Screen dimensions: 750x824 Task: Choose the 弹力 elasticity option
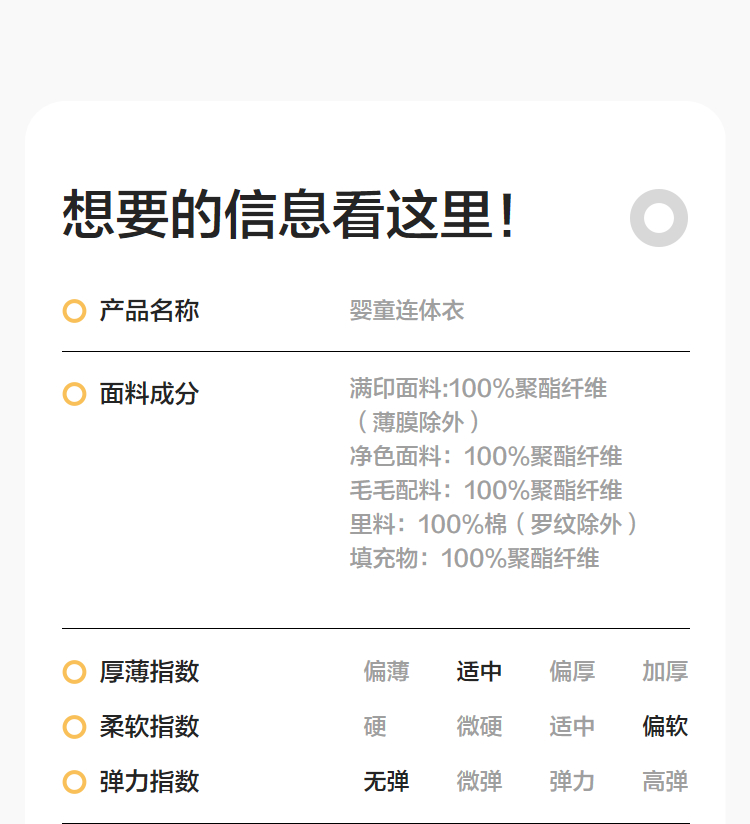pyautogui.click(x=572, y=782)
